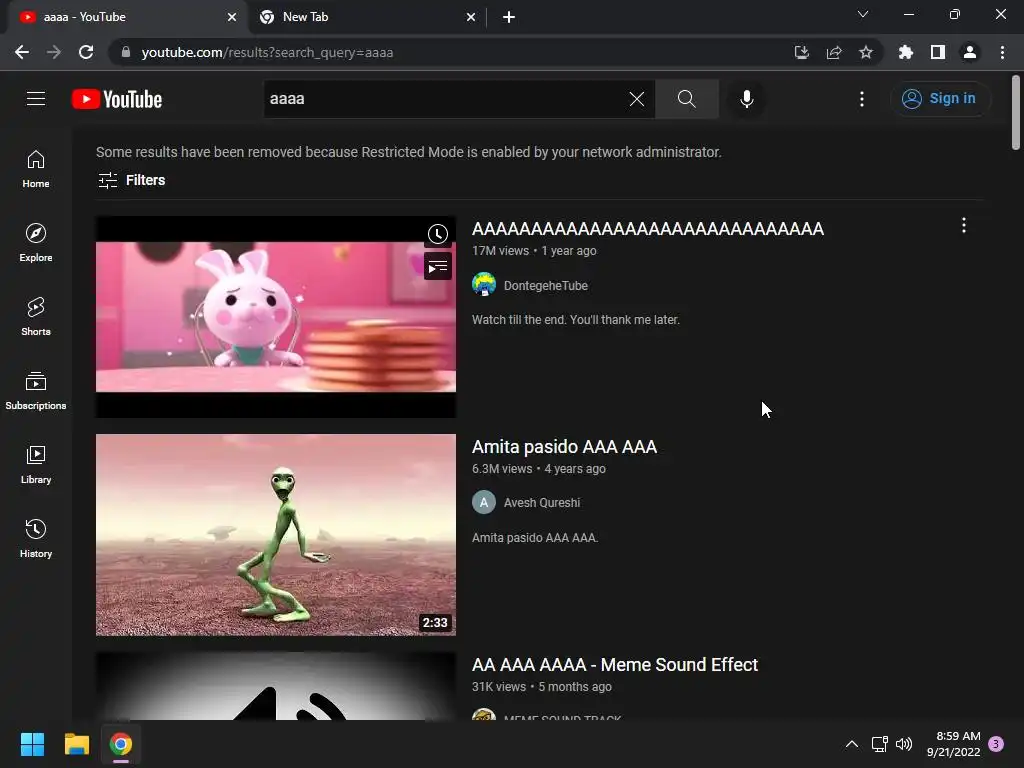Open Subscriptions in sidebar
Image resolution: width=1024 pixels, height=768 pixels.
click(36, 391)
